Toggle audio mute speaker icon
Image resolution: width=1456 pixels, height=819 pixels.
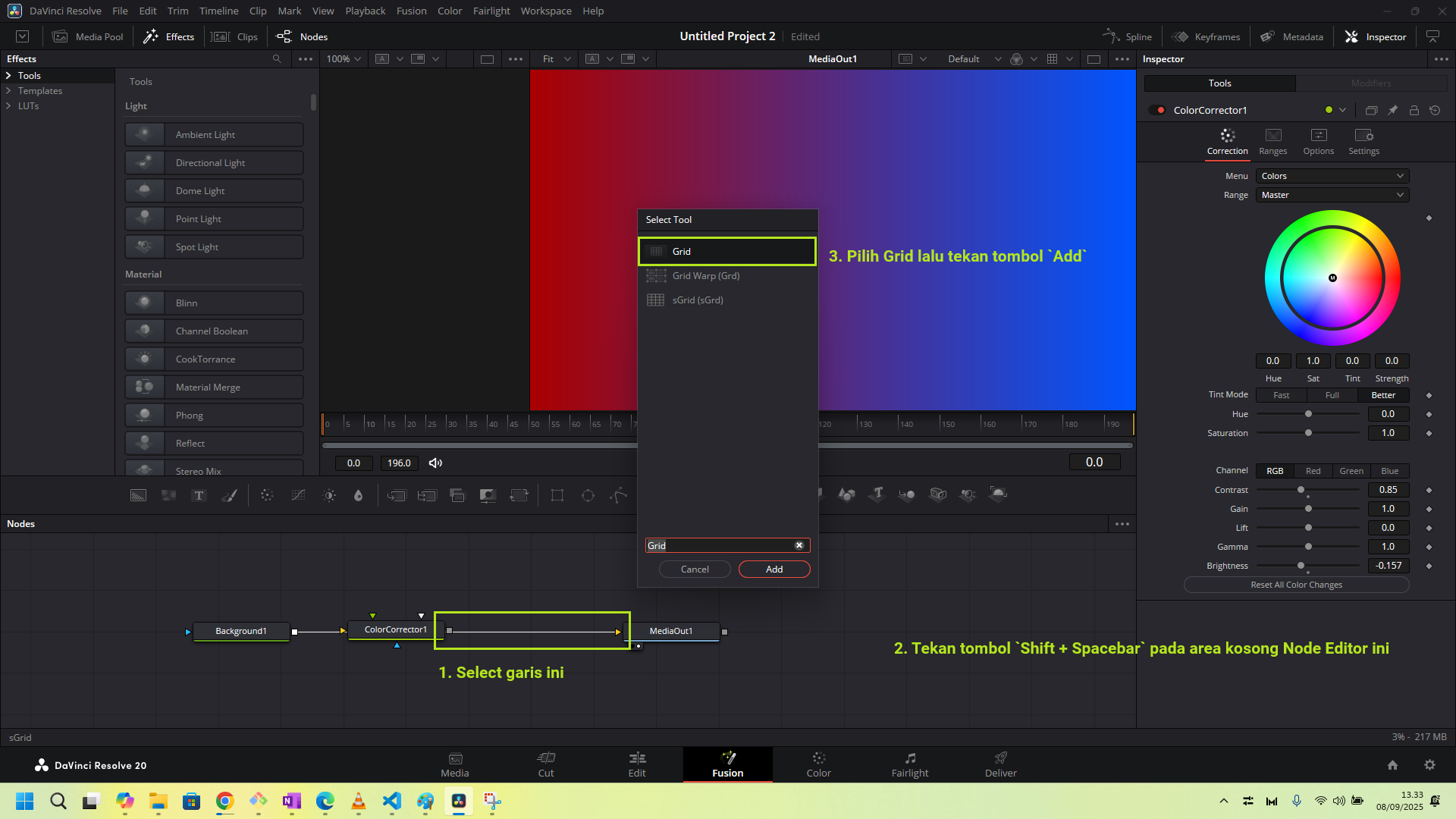coord(435,463)
